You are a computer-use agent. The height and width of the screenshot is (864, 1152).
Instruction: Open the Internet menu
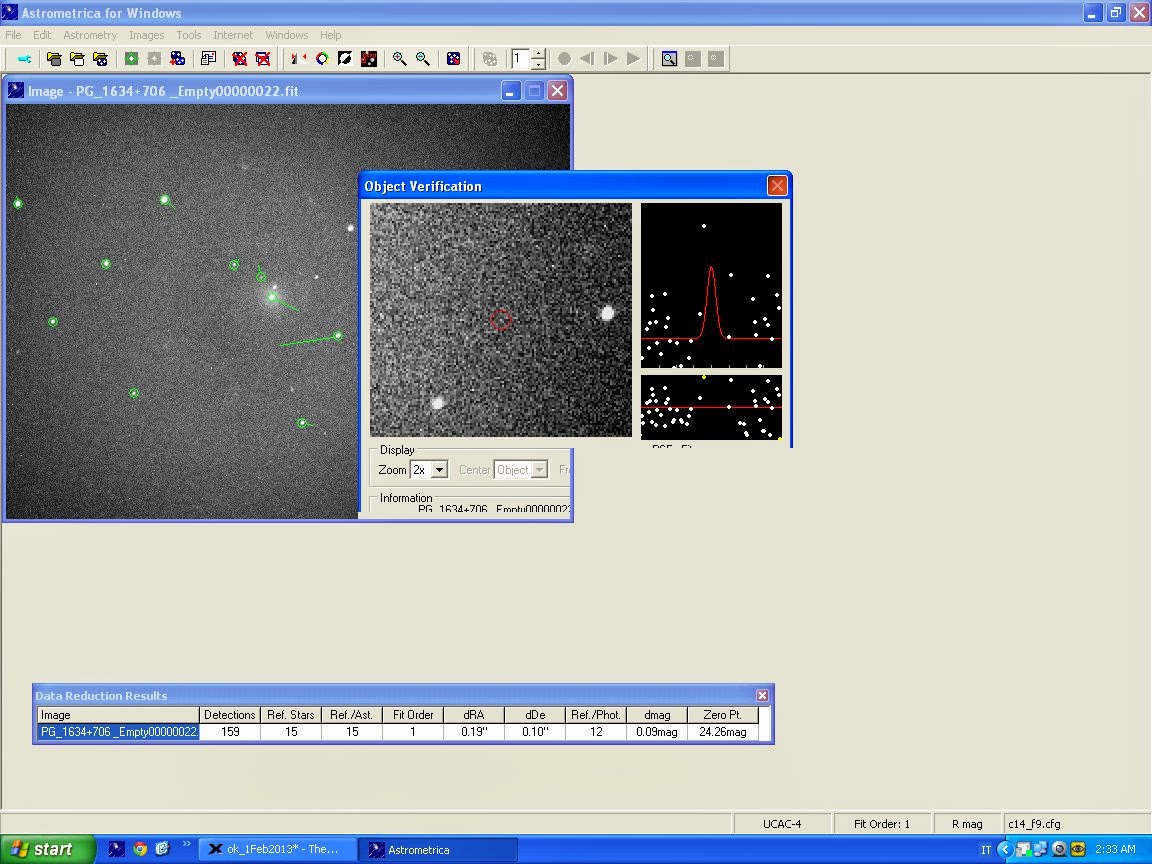(233, 35)
